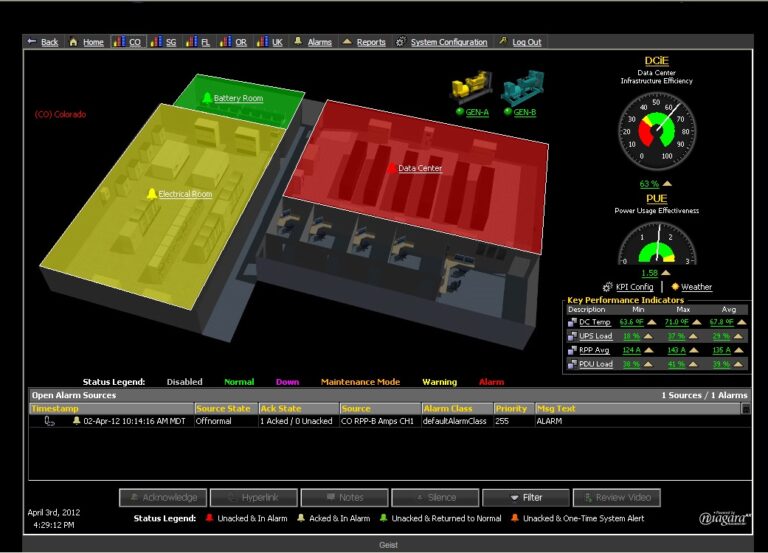Click the System Configuration gear icon
This screenshot has width=768, height=553.
point(401,42)
